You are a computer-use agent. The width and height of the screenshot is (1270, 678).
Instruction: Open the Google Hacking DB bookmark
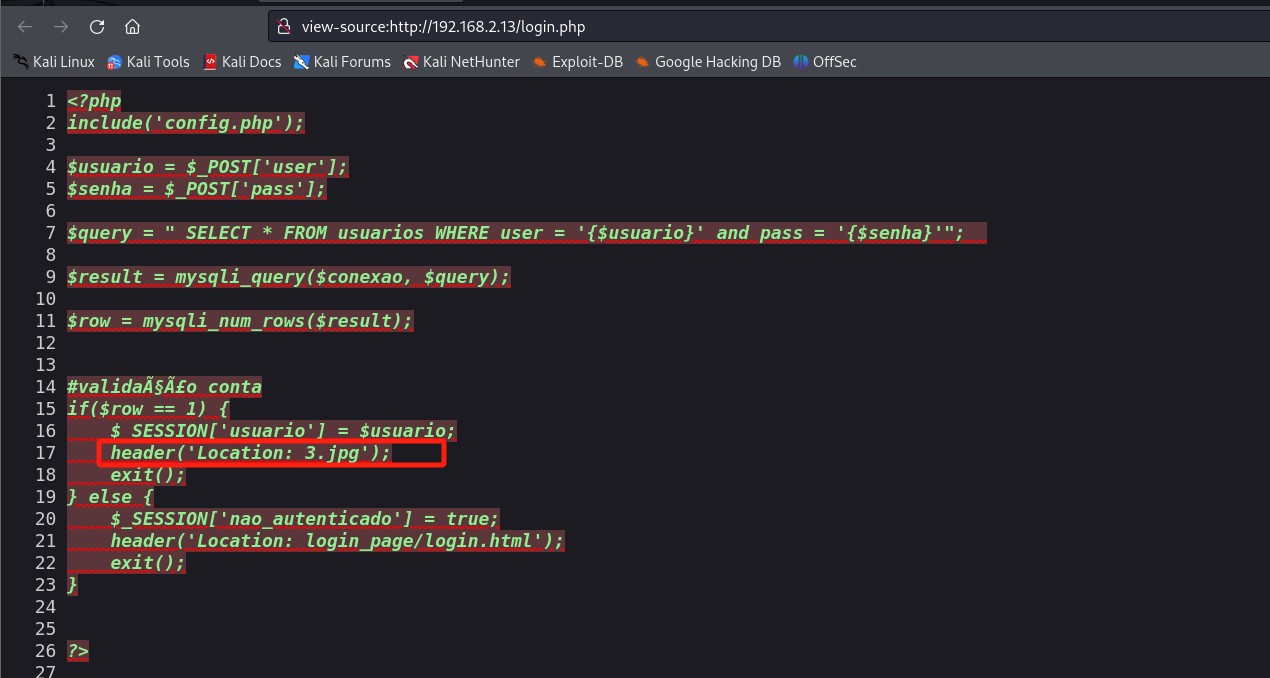pyautogui.click(x=708, y=62)
